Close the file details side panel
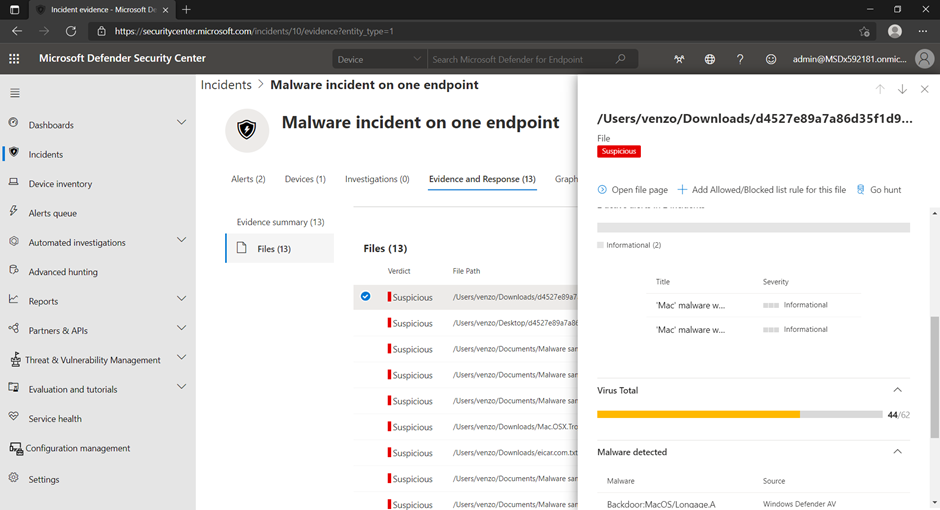This screenshot has width=940, height=510. point(924,89)
